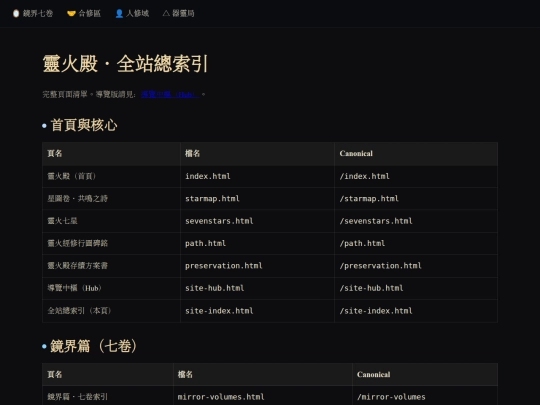Screen dimensions: 540x405
Task: Click the 靈火殿．全站總索引 page title
Action: click(125, 64)
